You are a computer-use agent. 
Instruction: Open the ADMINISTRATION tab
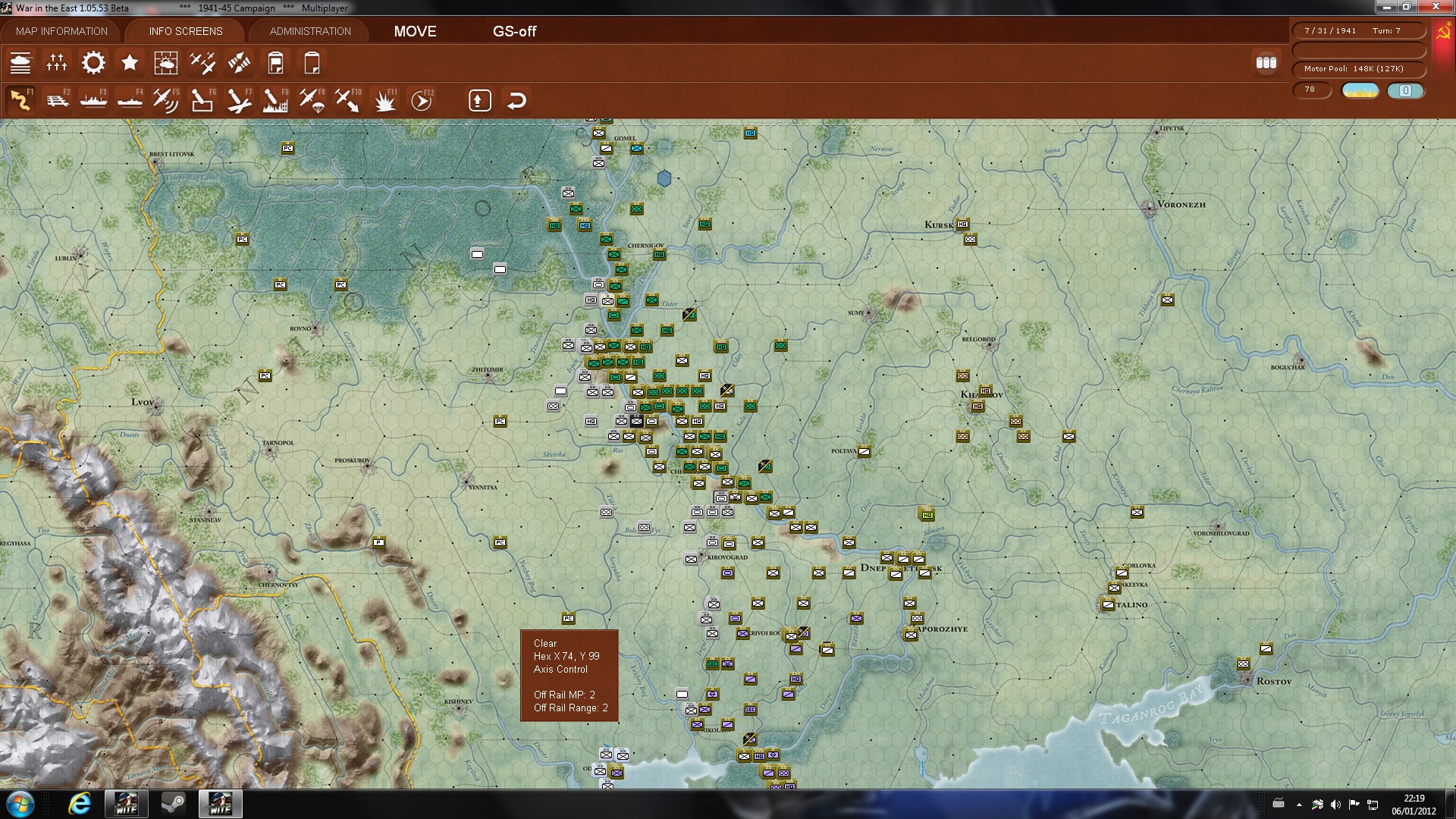[x=310, y=31]
